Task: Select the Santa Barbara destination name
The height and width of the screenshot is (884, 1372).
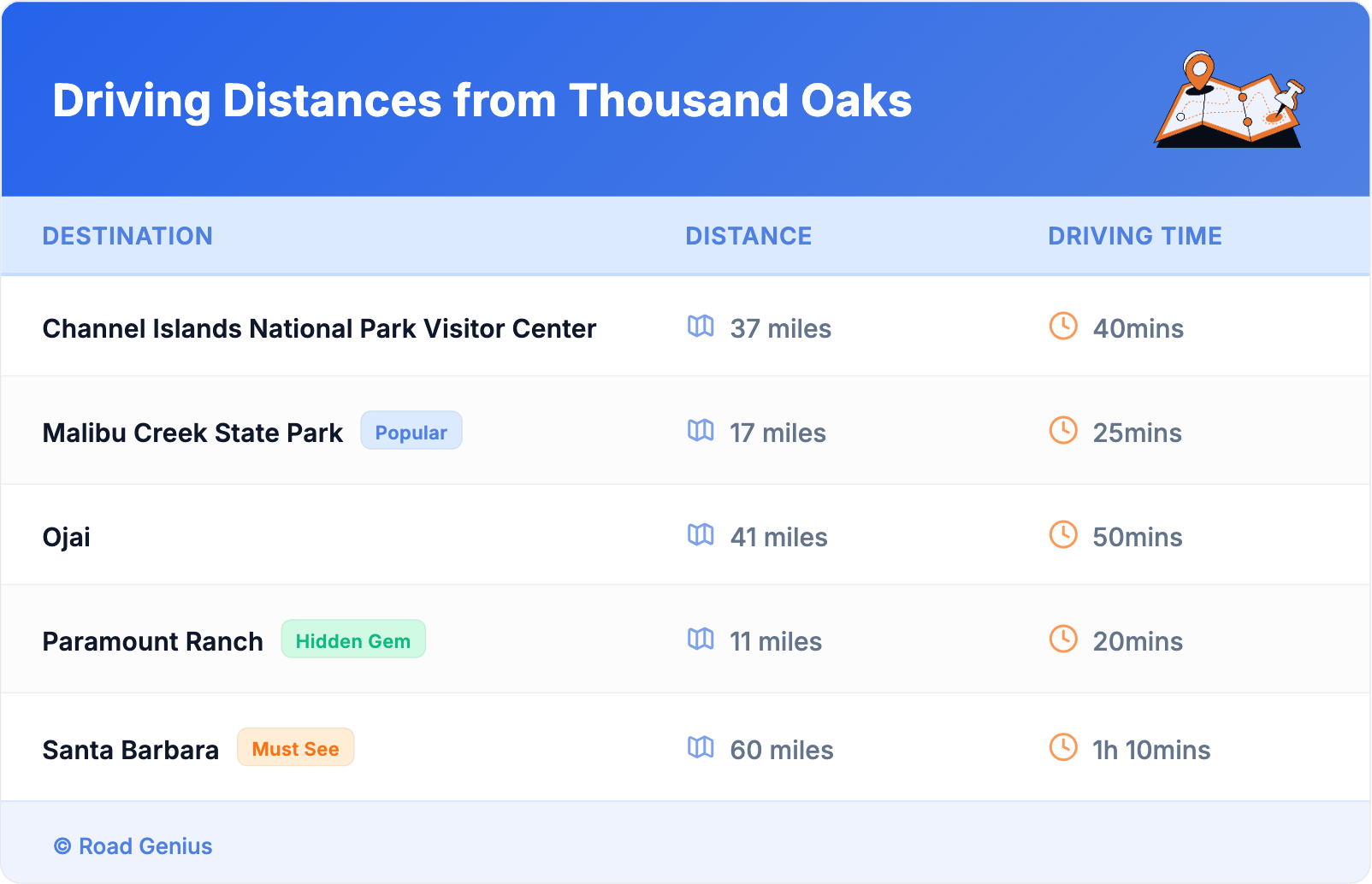Action: pos(131,750)
